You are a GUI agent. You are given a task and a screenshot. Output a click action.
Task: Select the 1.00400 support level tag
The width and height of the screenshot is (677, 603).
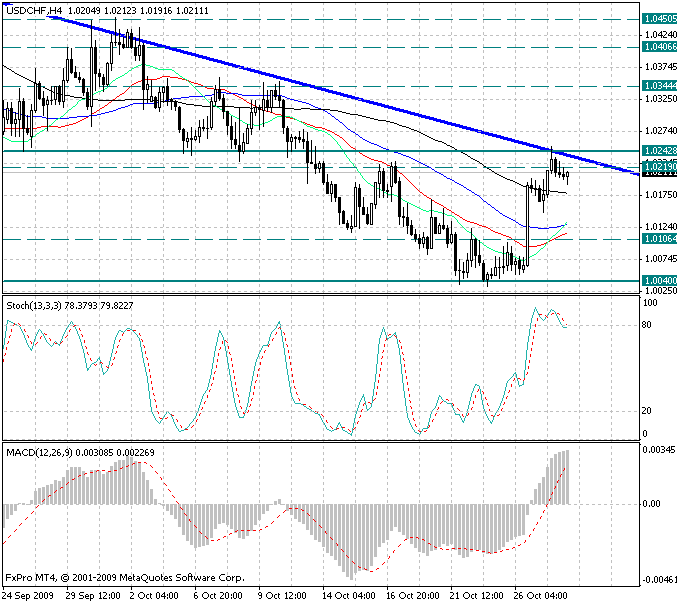pos(659,281)
